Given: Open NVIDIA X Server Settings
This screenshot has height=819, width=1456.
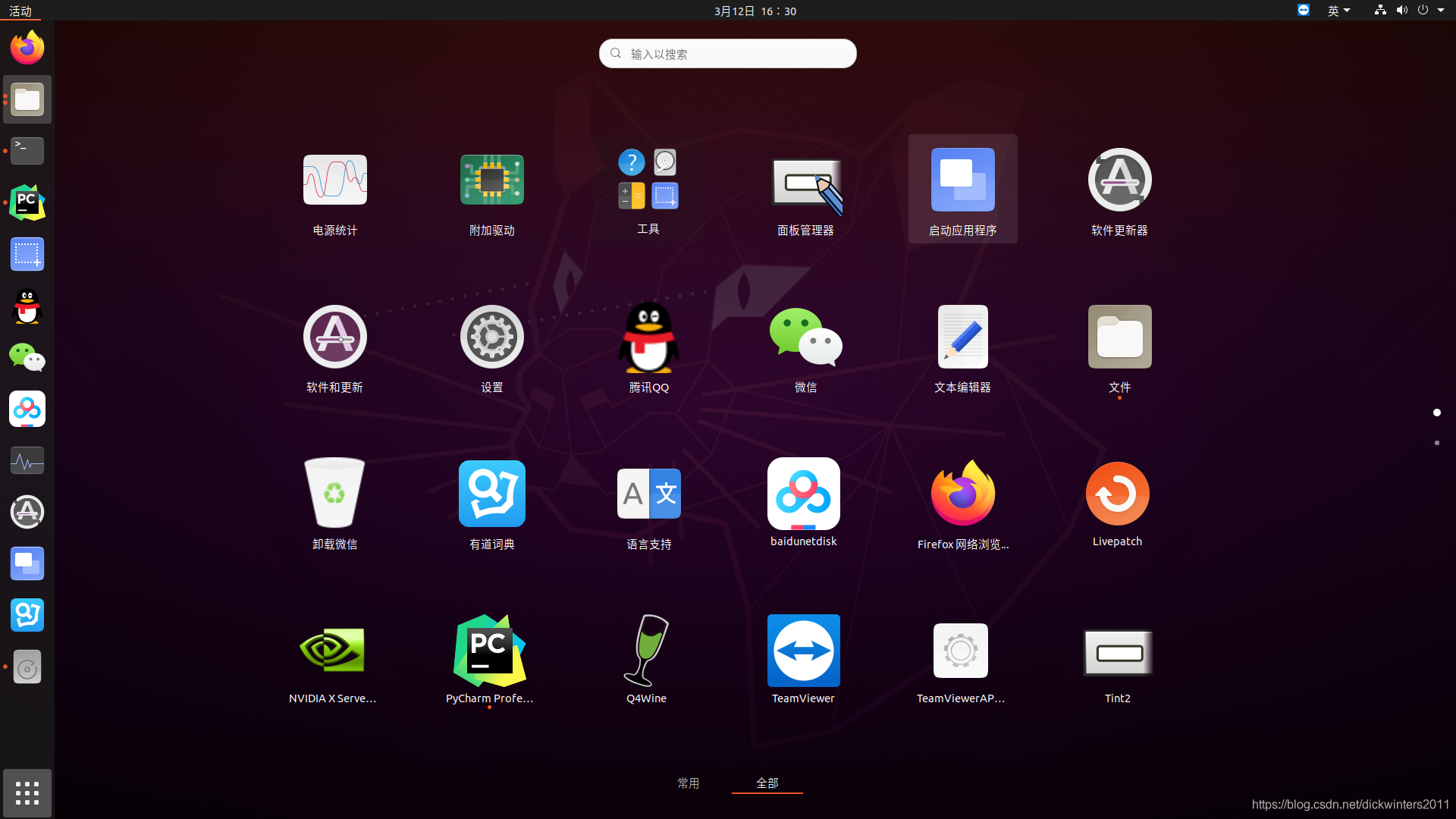Looking at the screenshot, I should [x=332, y=650].
